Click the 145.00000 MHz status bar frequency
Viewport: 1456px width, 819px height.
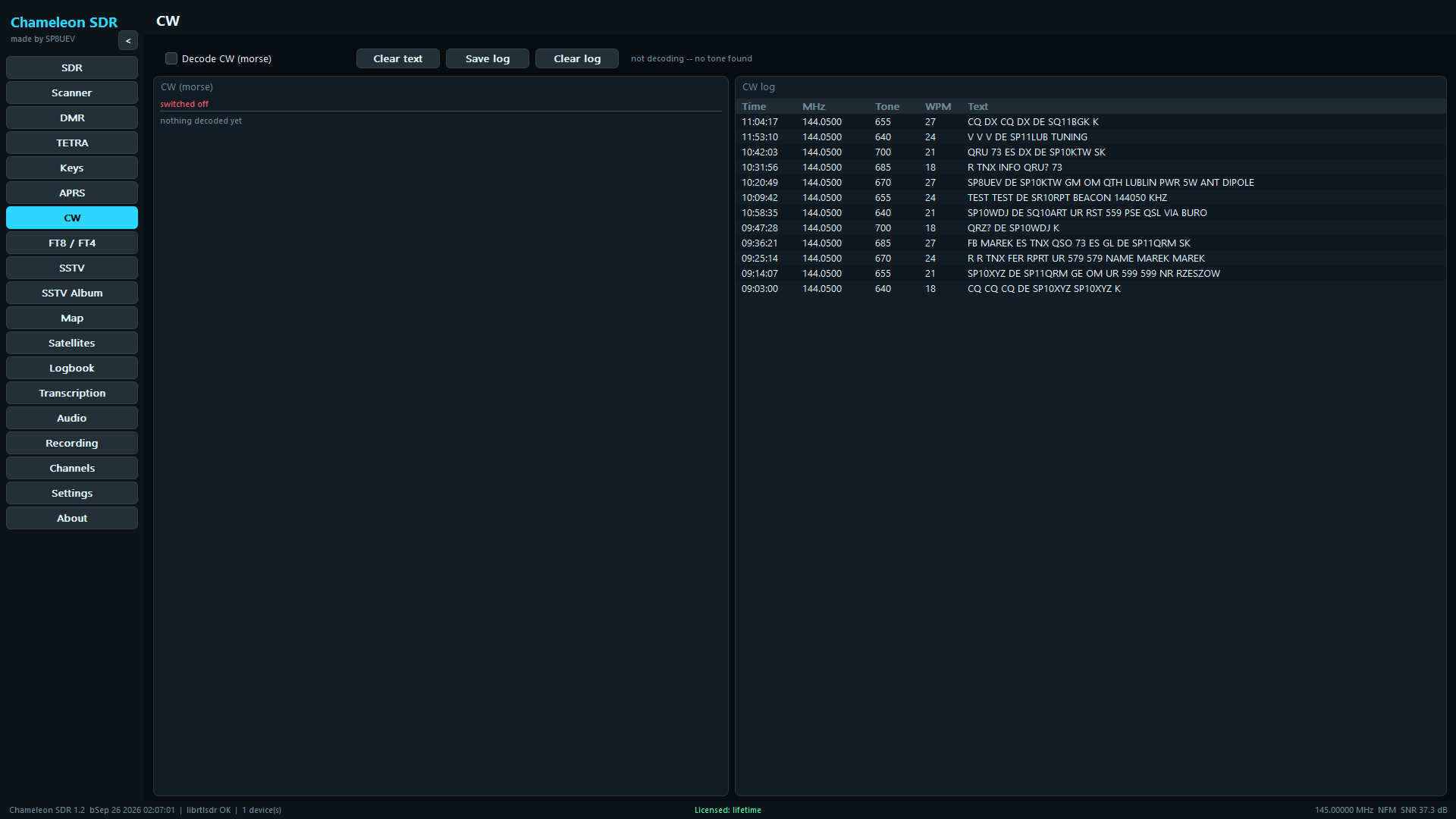(1344, 810)
